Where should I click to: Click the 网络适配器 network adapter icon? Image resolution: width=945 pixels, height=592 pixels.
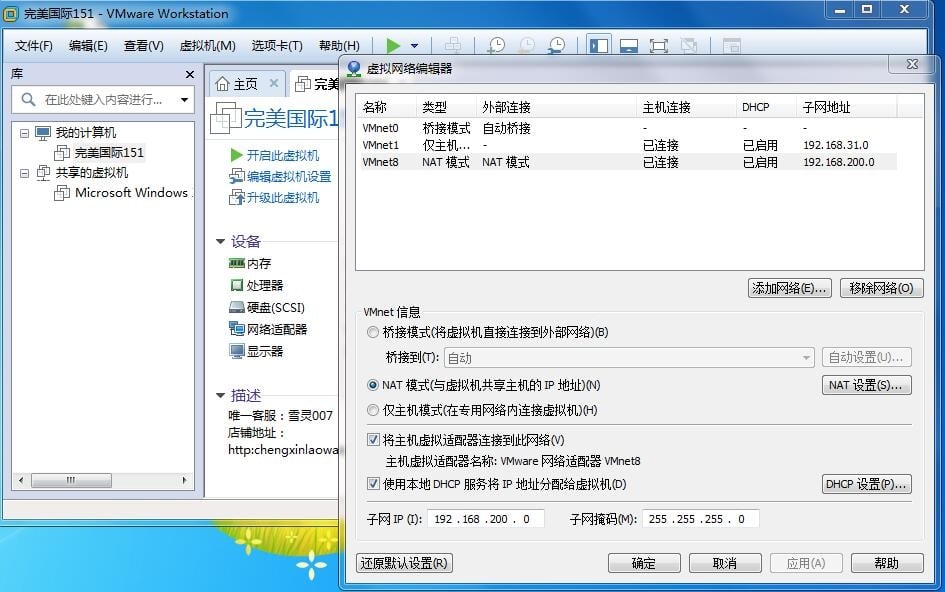coord(236,329)
